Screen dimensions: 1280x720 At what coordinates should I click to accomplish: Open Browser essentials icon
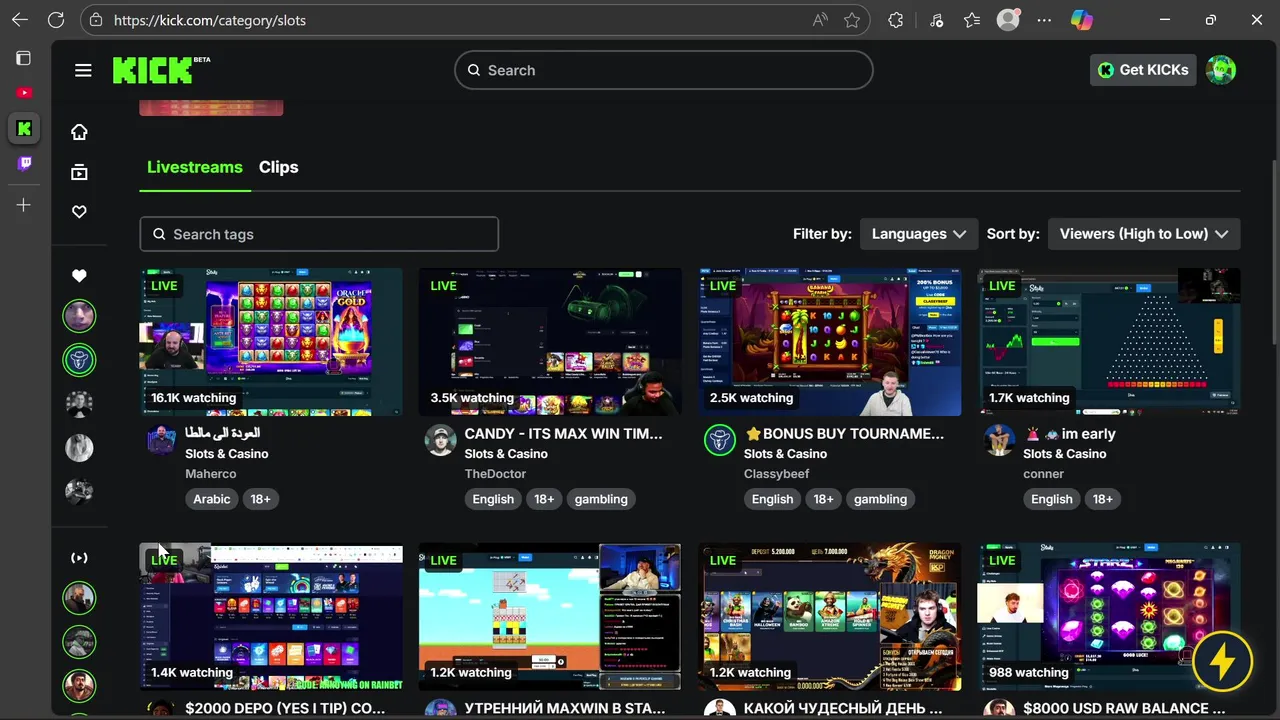pyautogui.click(x=936, y=20)
